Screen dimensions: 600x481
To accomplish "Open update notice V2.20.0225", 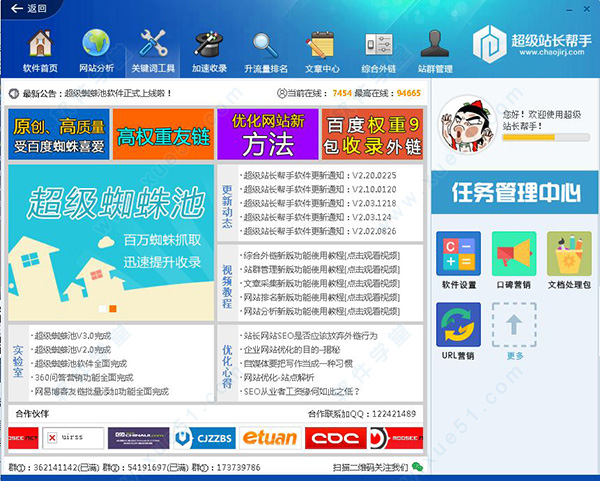I will [320, 176].
